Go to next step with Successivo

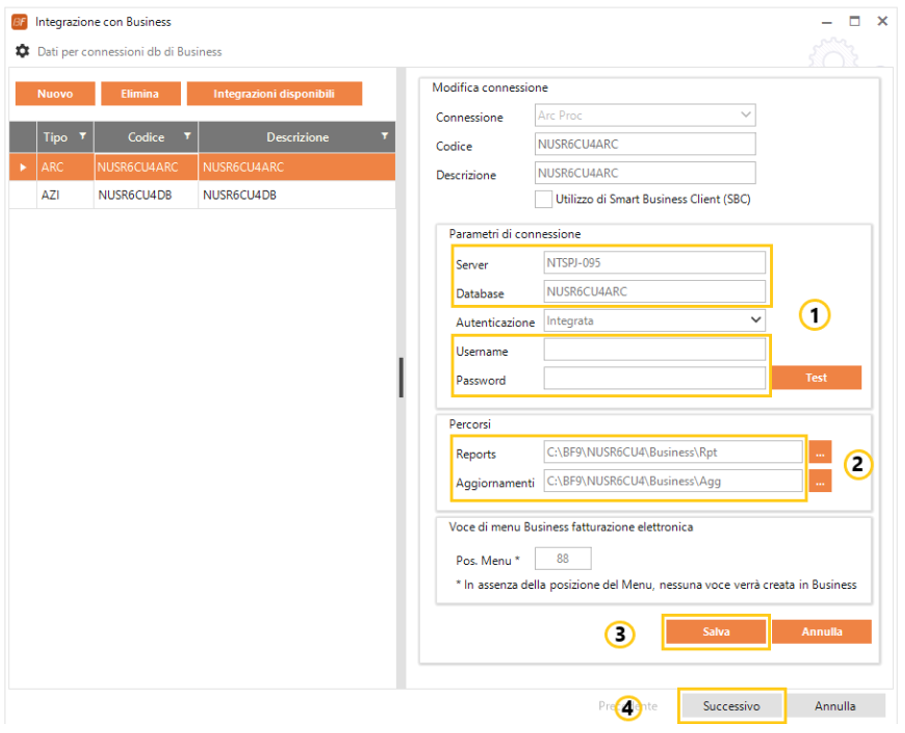[x=731, y=706]
